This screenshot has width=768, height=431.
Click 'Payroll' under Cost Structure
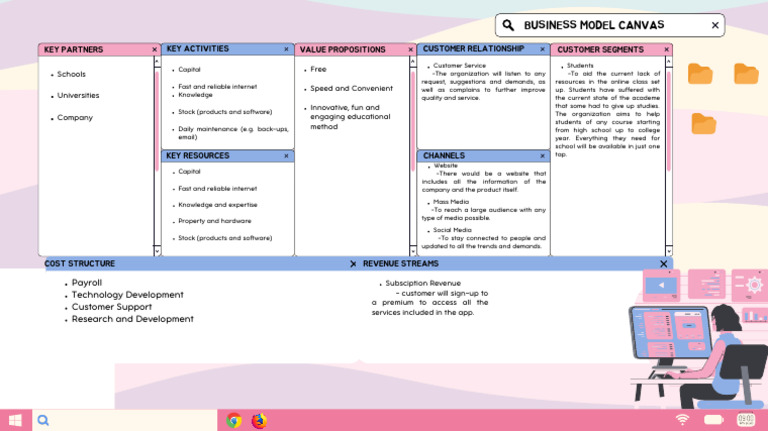pos(87,283)
